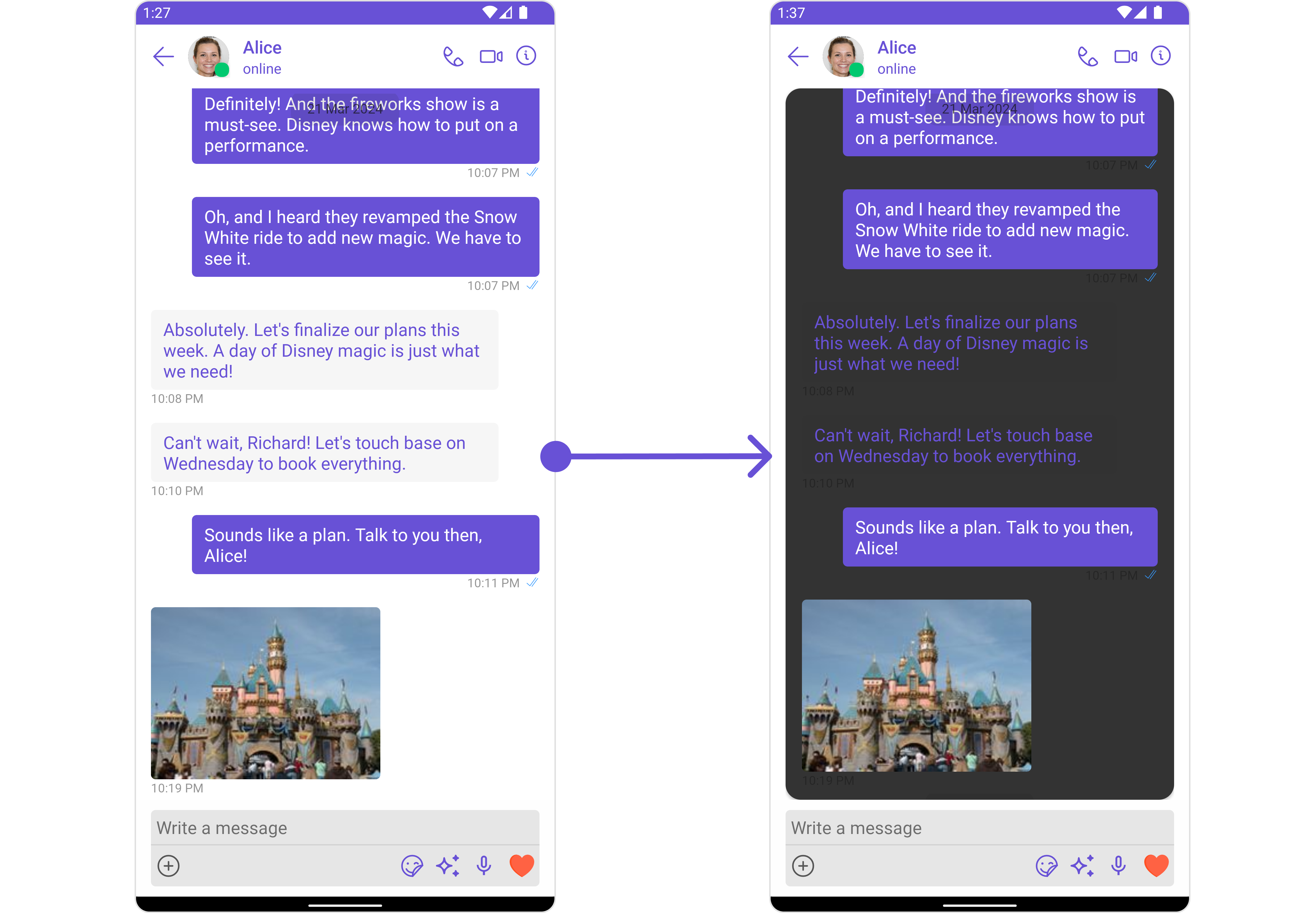Select 'Can't wait, Richard!' message, left phone
1316x913 pixels.
[x=324, y=452]
